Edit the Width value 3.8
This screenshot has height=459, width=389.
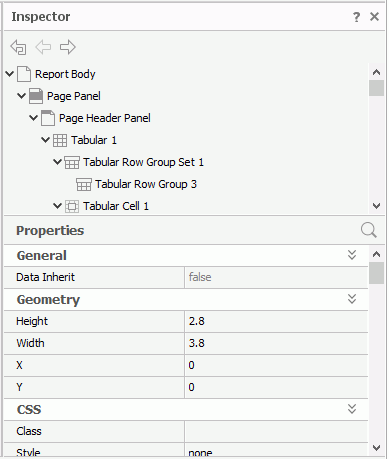276,343
